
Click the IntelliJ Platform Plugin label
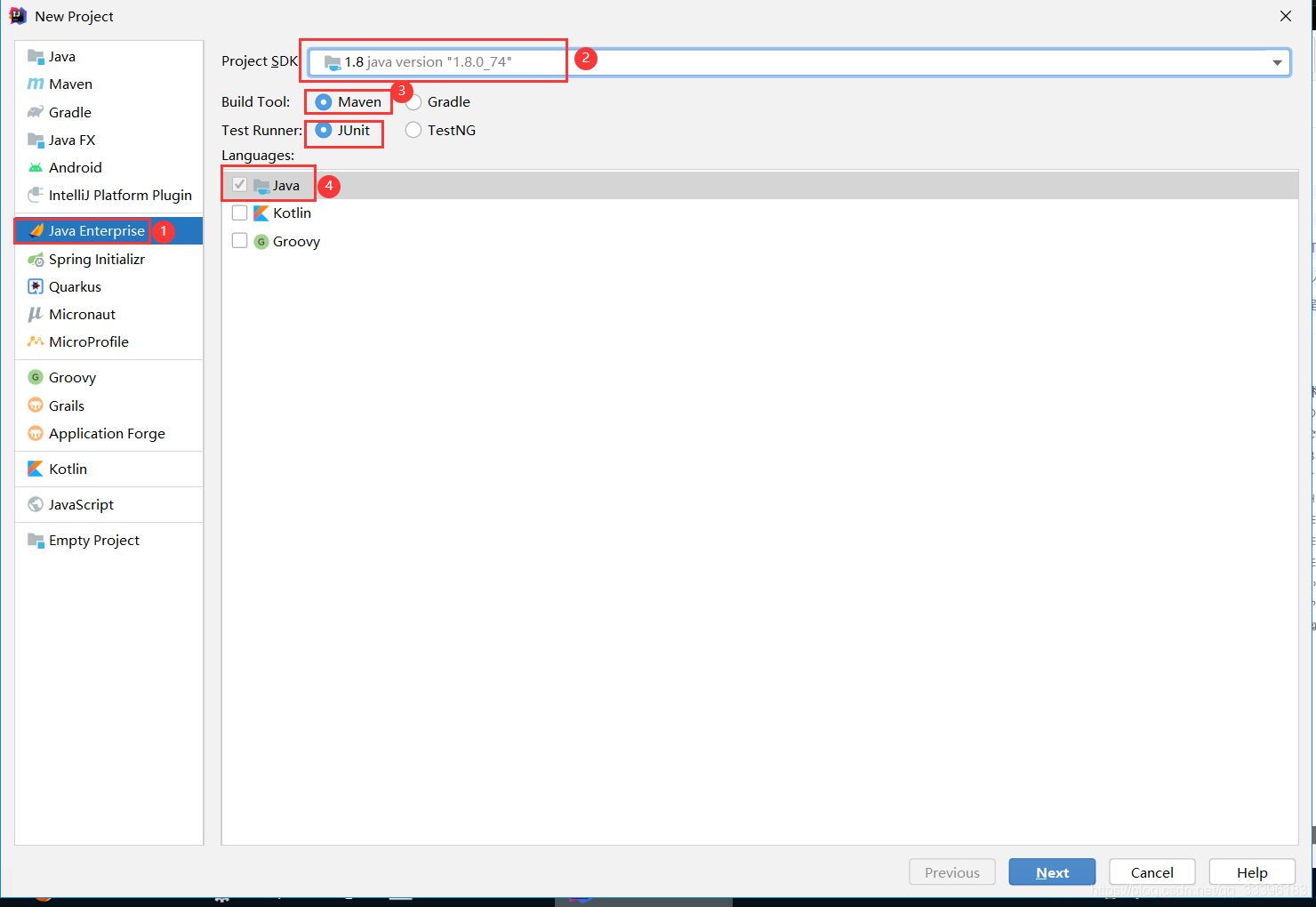121,195
